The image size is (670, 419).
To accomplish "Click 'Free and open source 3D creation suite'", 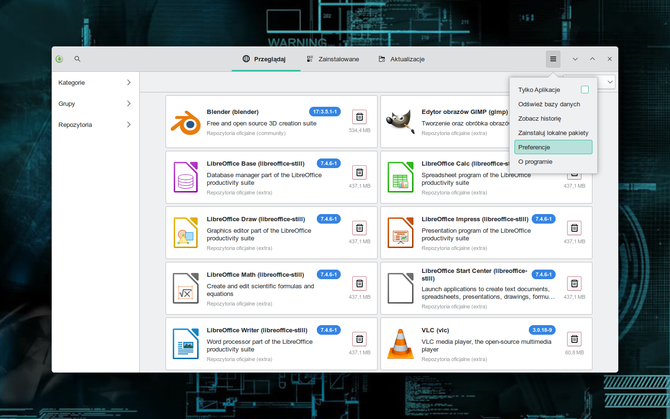I will 262,123.
